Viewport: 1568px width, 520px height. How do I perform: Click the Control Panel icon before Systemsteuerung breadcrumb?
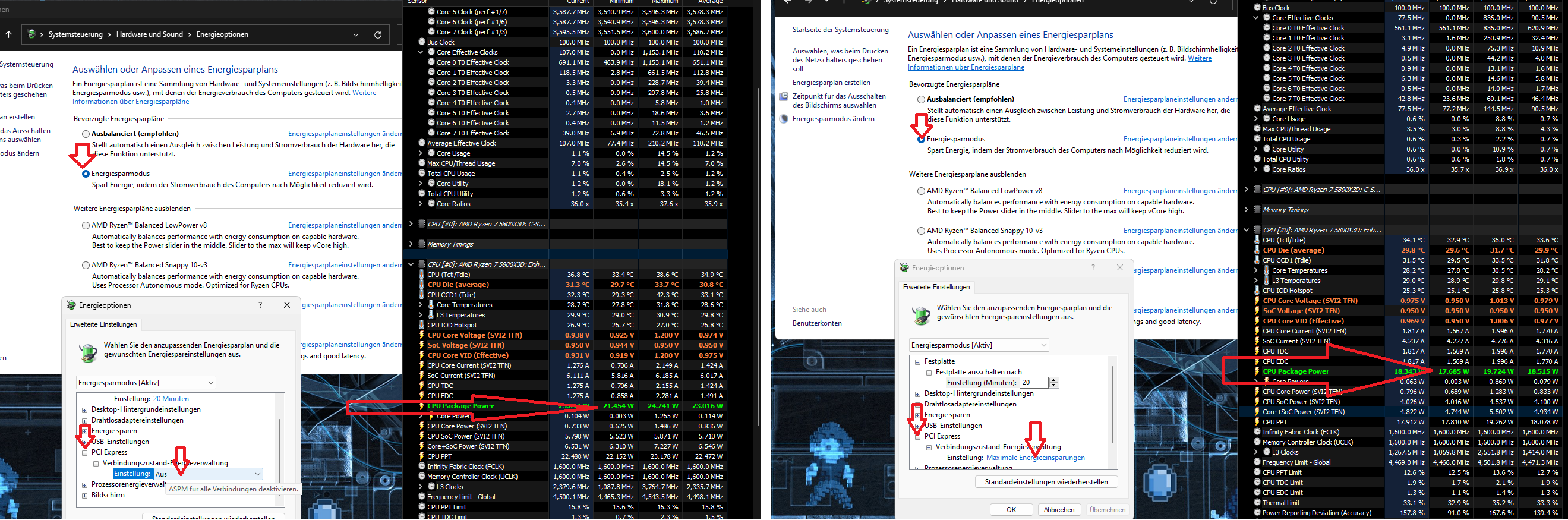coord(30,34)
